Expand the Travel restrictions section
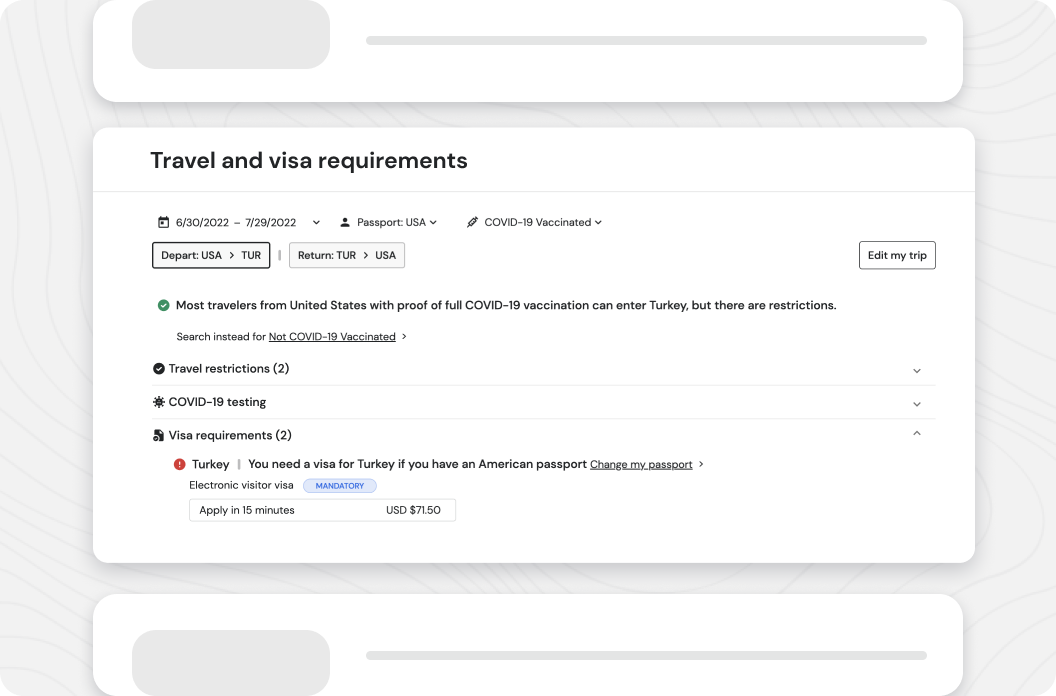 click(916, 370)
